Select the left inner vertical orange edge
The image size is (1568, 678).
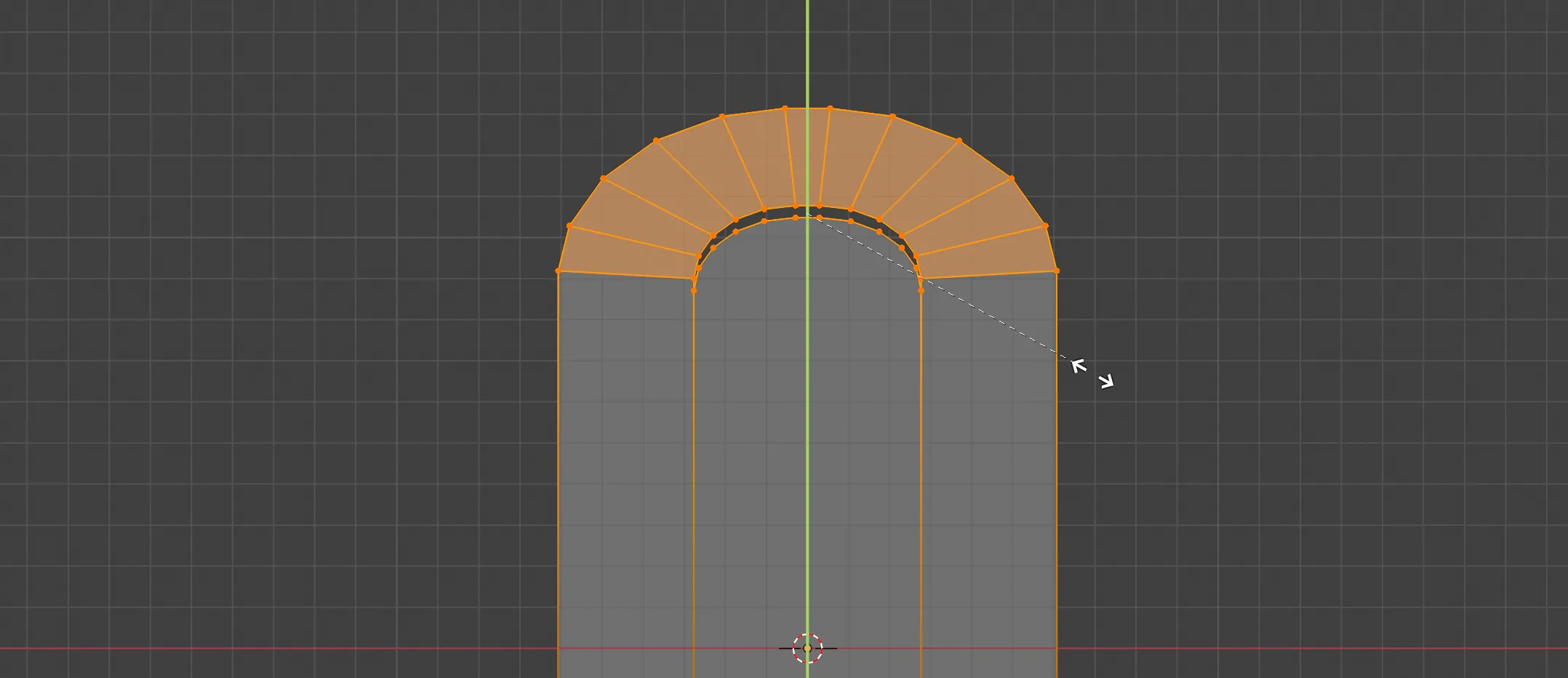(694, 484)
